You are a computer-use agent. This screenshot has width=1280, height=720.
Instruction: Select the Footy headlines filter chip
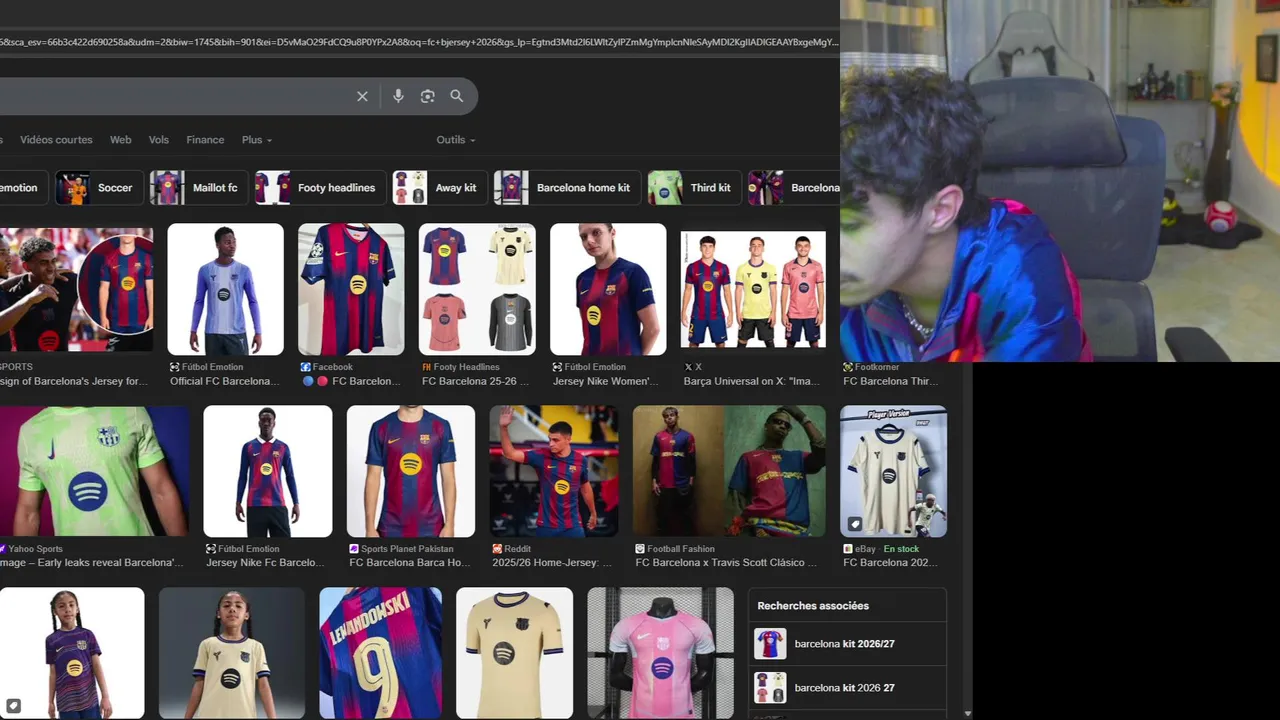pyautogui.click(x=319, y=188)
